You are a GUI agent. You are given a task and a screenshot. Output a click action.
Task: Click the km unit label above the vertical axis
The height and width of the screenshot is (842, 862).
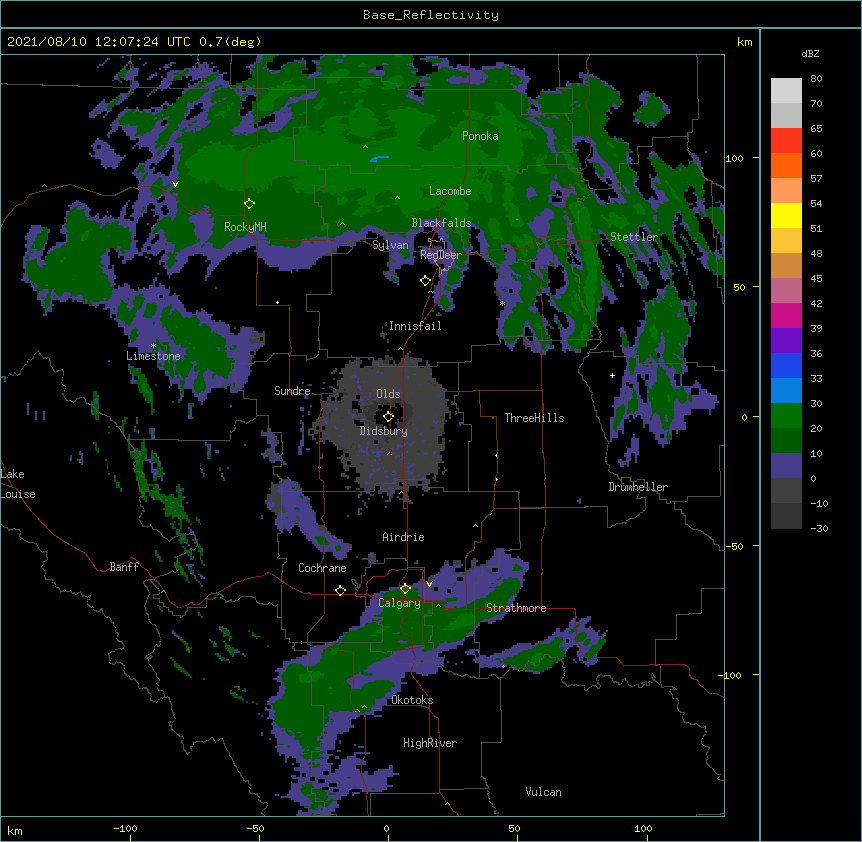(744, 42)
